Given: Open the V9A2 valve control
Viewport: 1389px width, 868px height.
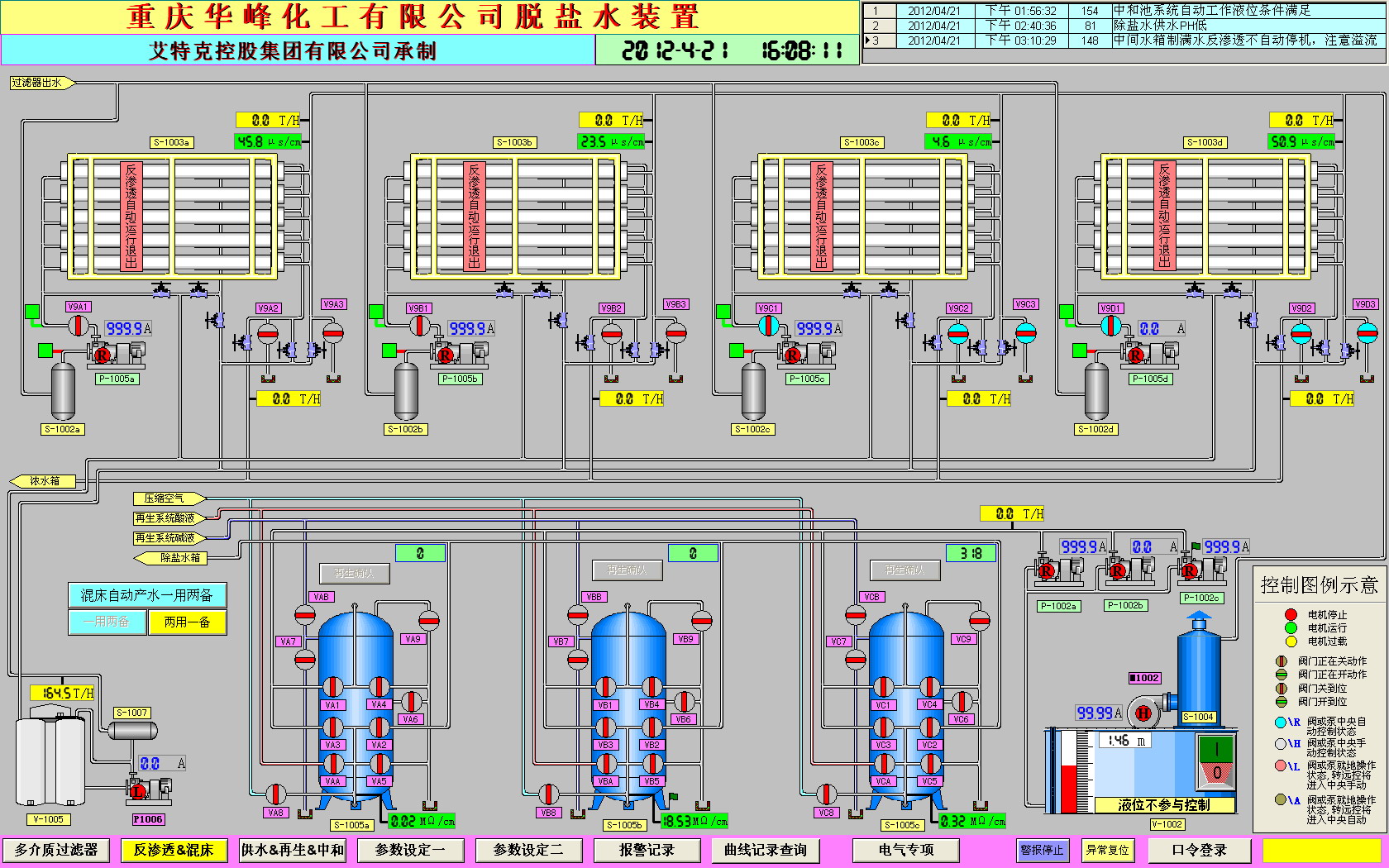Looking at the screenshot, I should click(x=268, y=334).
